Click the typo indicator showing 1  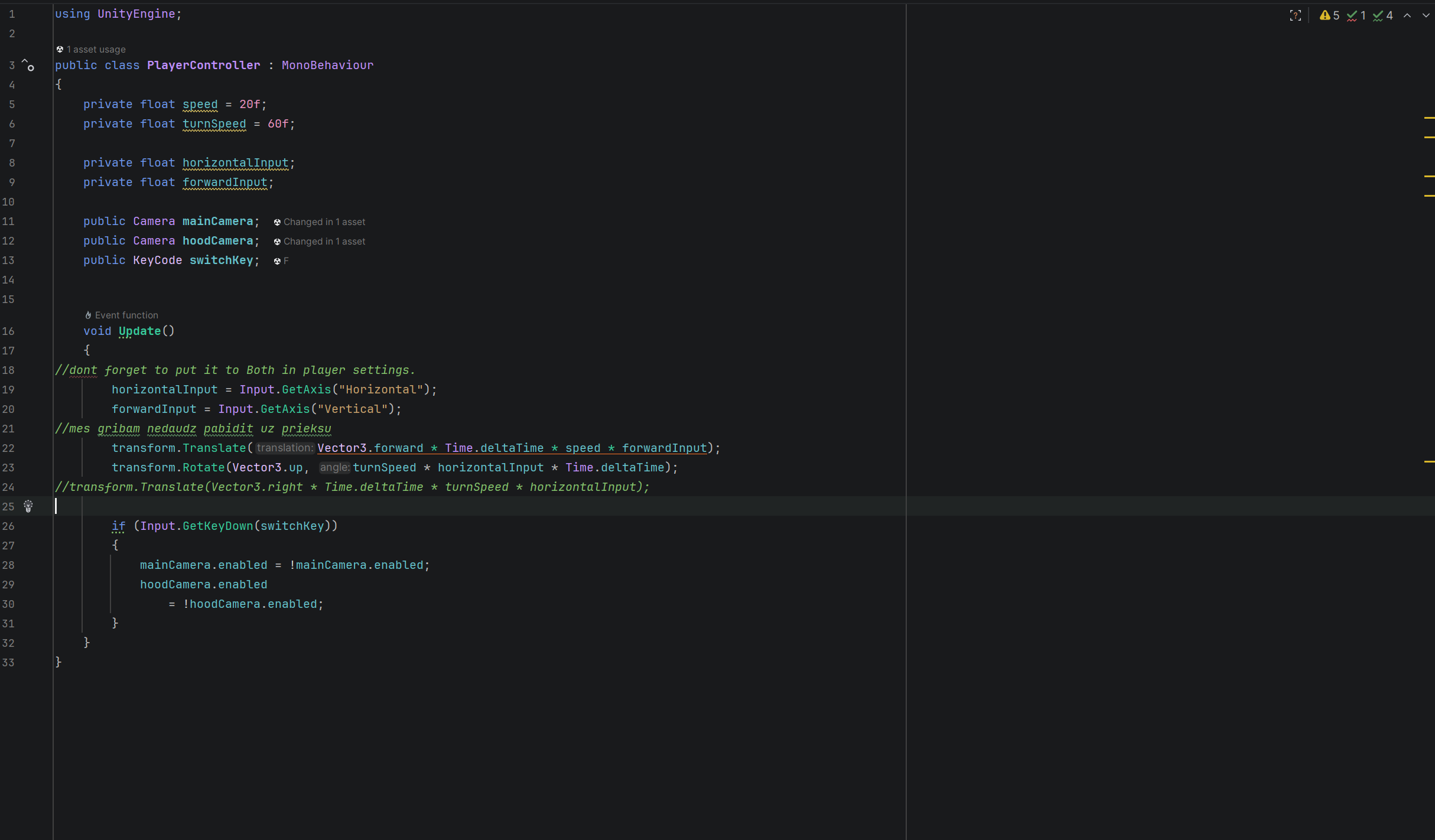[1356, 16]
